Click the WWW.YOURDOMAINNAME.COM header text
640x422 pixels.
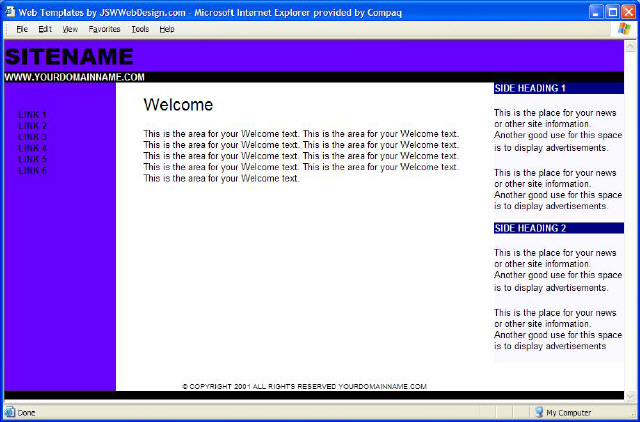[x=75, y=77]
